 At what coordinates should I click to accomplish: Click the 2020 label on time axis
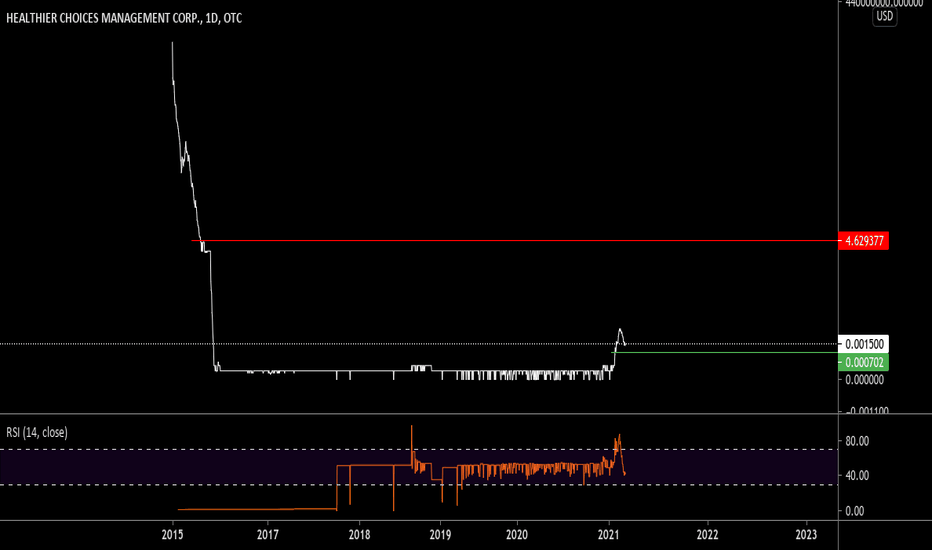point(517,535)
